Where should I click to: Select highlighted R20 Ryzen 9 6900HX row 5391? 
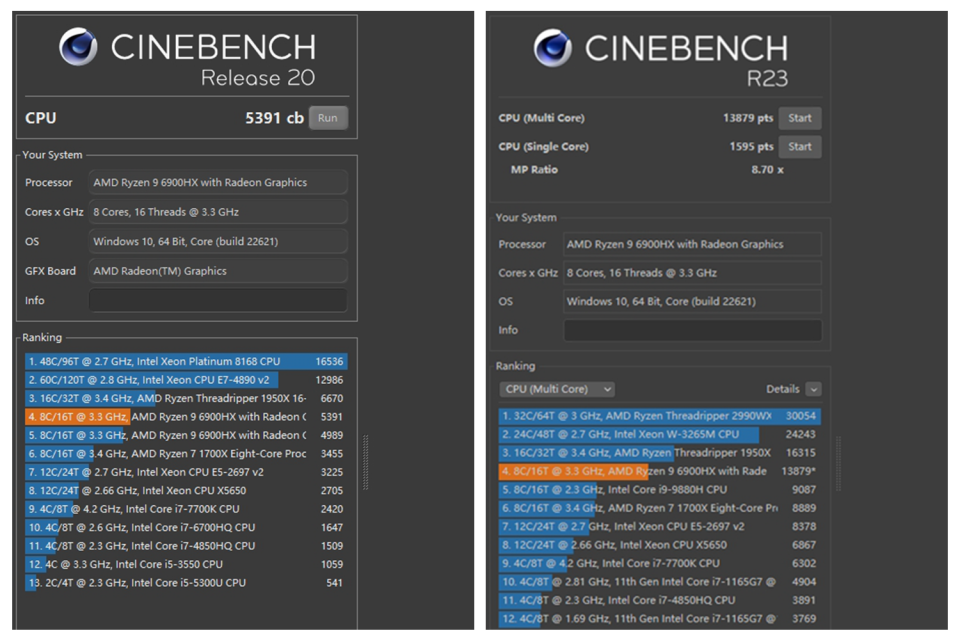[186, 416]
